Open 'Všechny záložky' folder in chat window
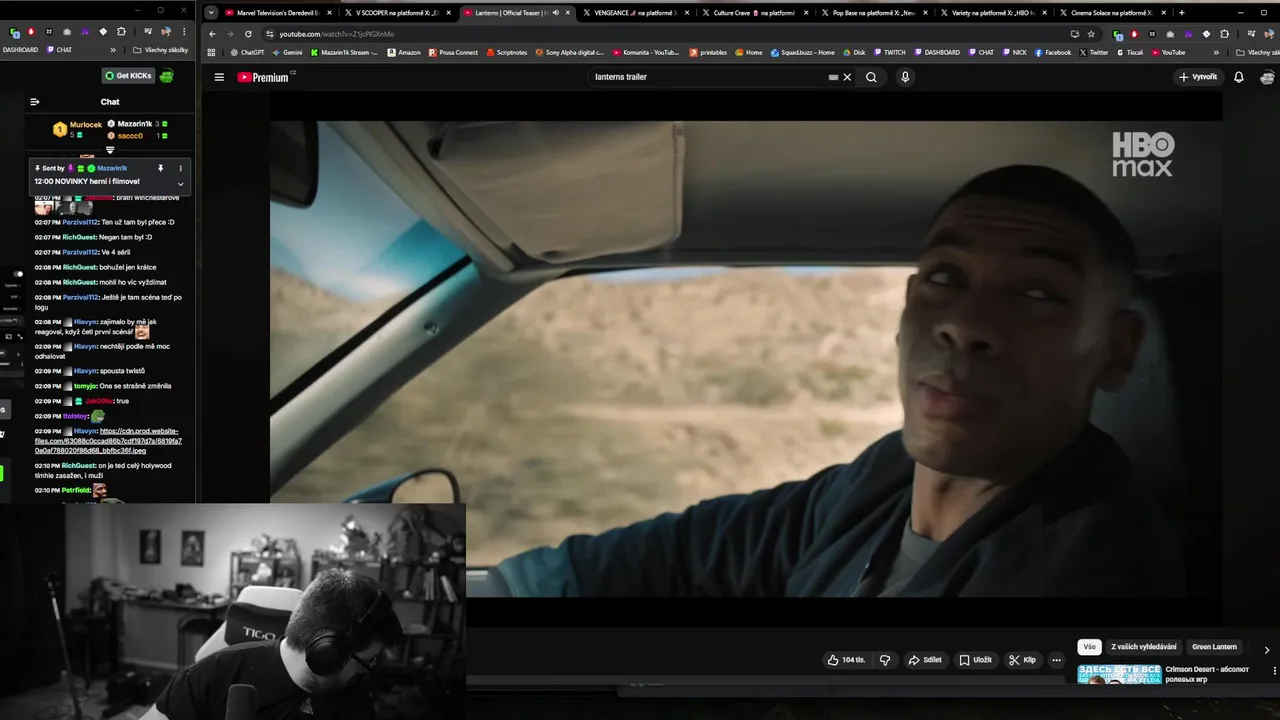The width and height of the screenshot is (1280, 720). click(x=160, y=50)
